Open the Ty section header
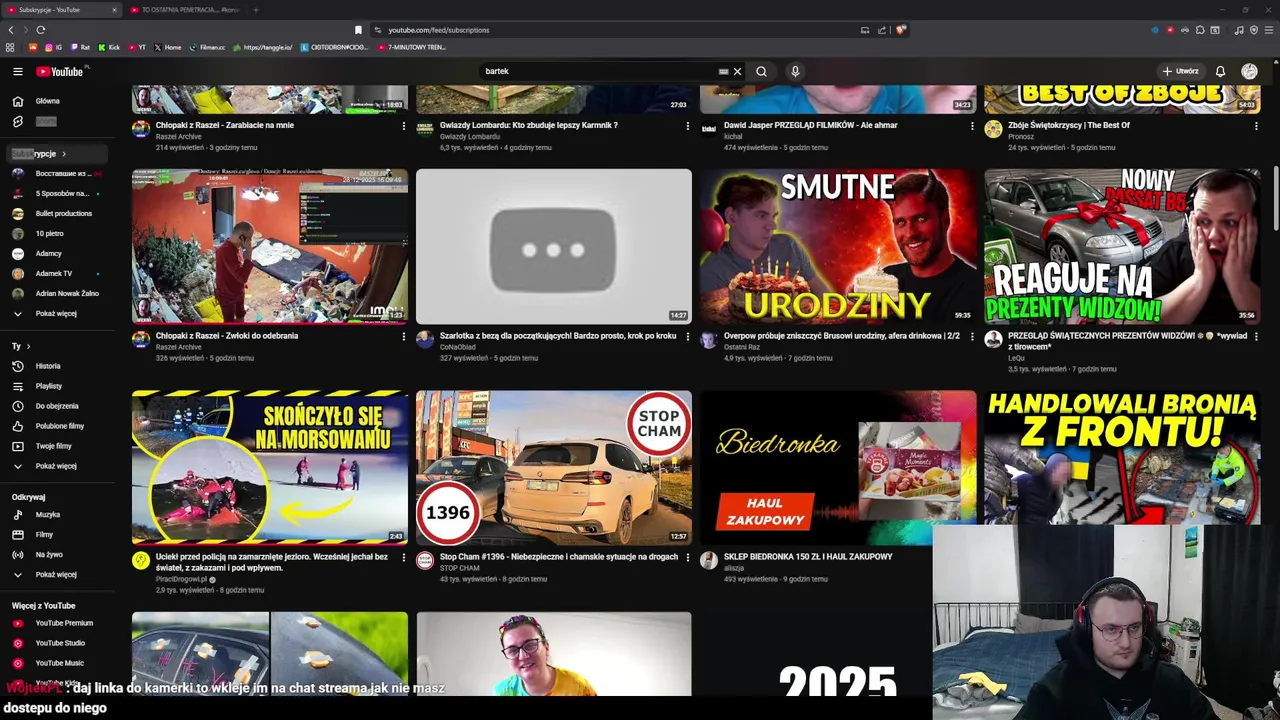This screenshot has width=1280, height=720. [22, 346]
